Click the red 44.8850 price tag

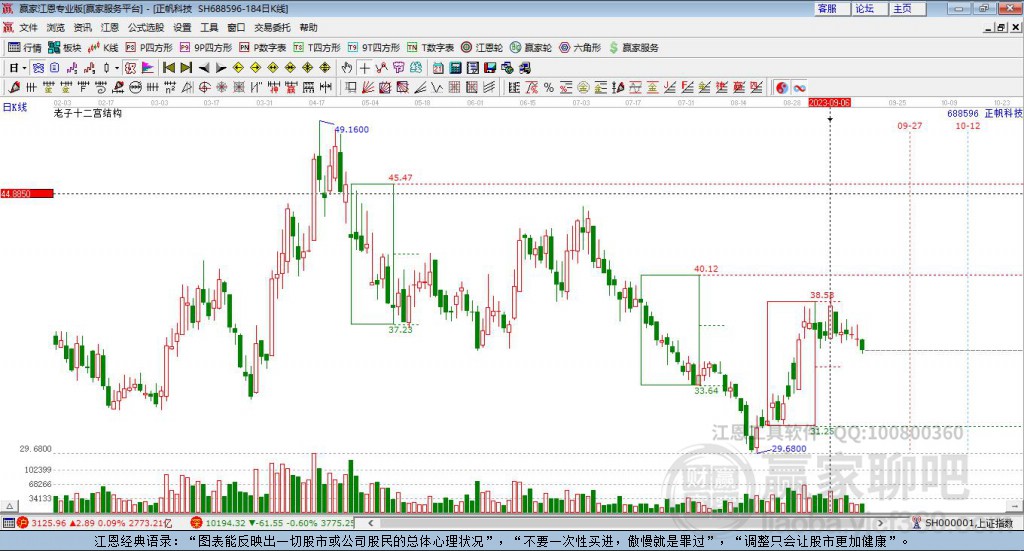(x=27, y=194)
